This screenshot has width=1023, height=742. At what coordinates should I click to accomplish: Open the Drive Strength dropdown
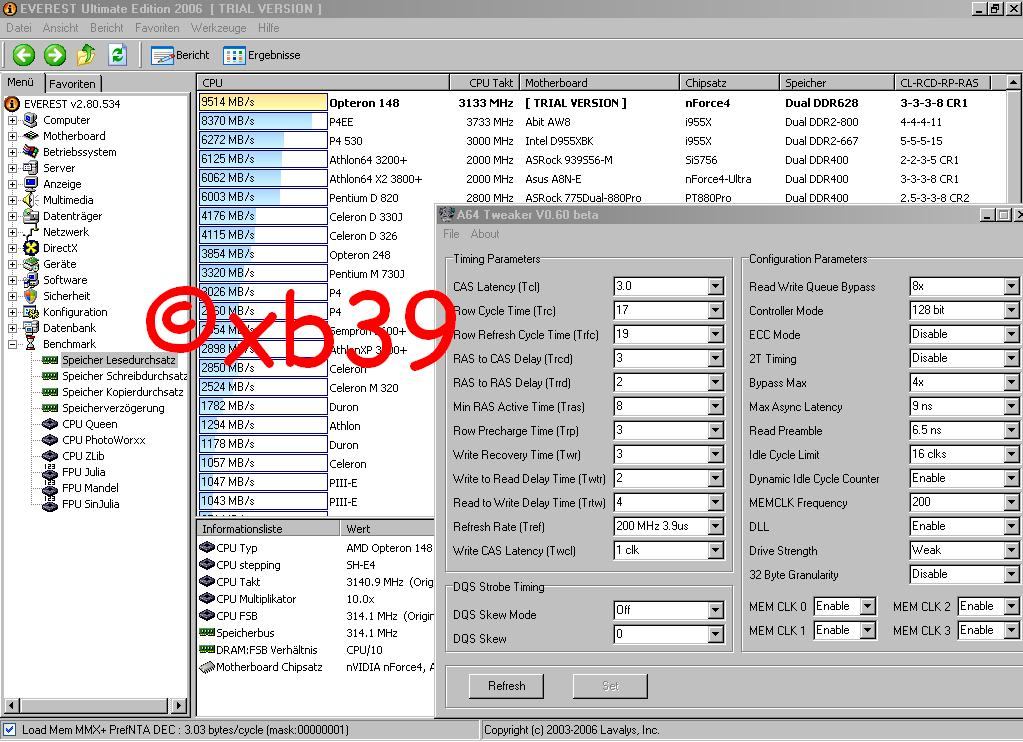point(1011,550)
